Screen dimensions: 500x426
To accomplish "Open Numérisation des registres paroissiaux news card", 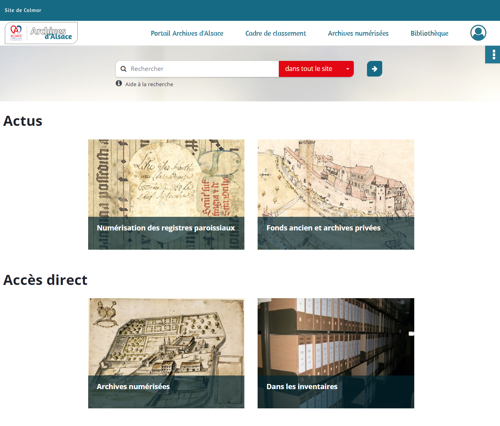I will click(x=166, y=194).
